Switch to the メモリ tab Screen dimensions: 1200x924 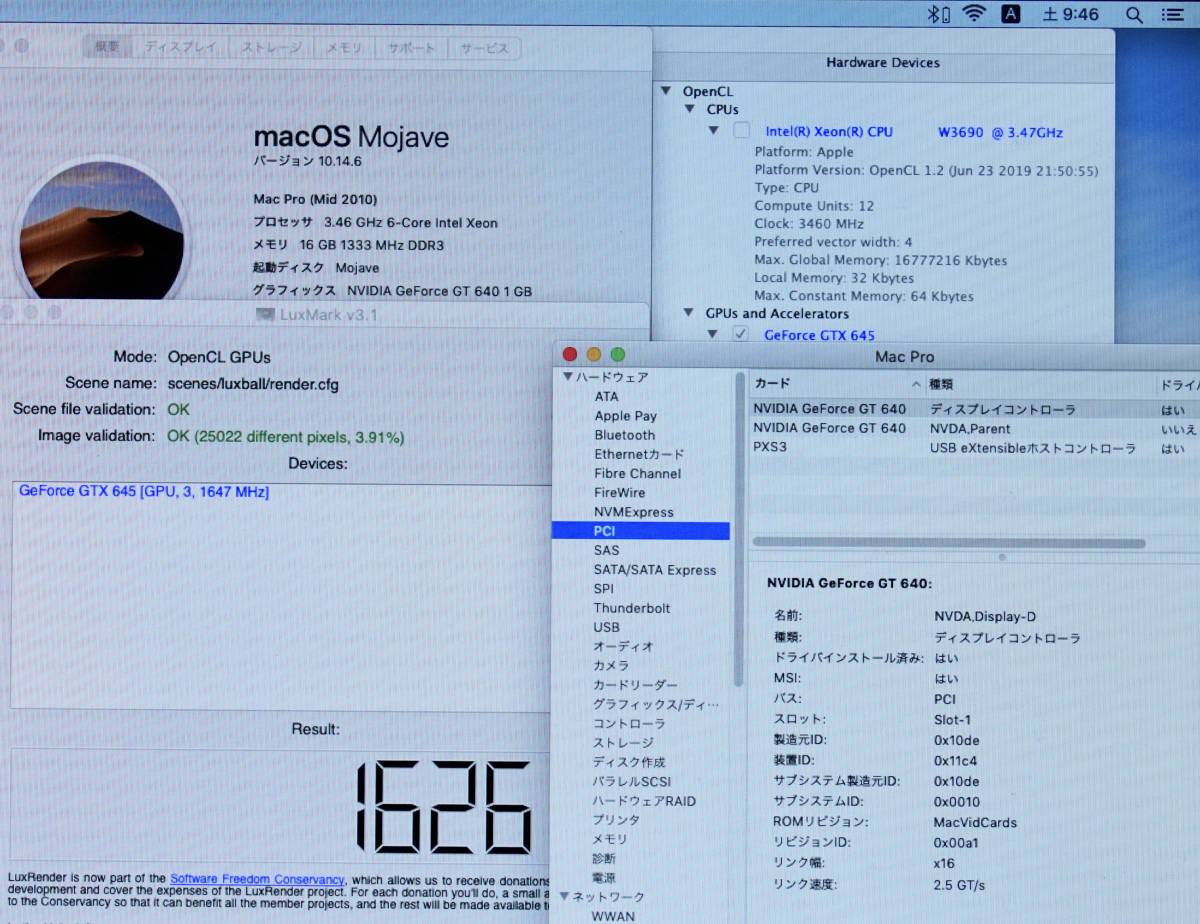(343, 48)
